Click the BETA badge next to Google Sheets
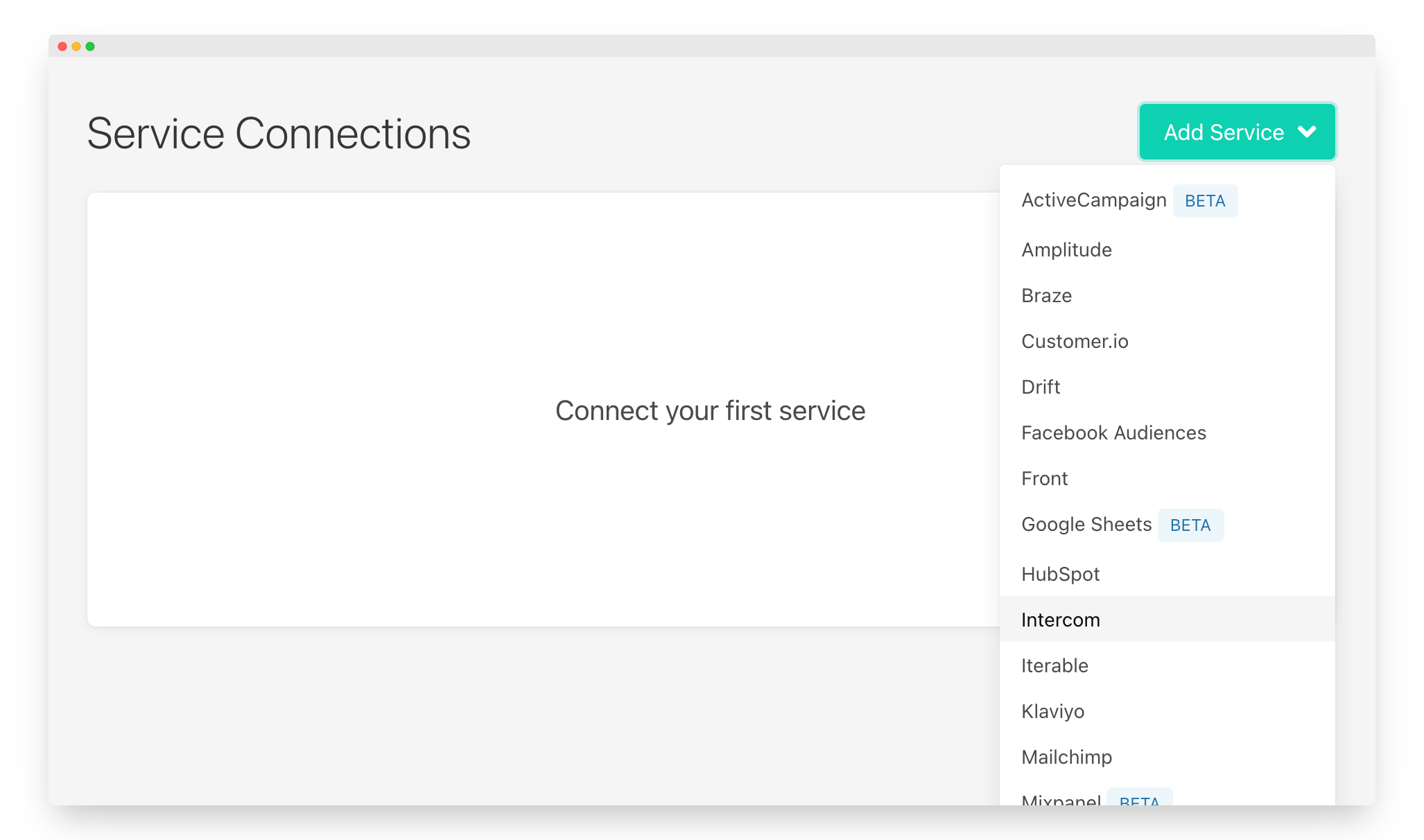This screenshot has height=840, width=1424. pos(1190,525)
